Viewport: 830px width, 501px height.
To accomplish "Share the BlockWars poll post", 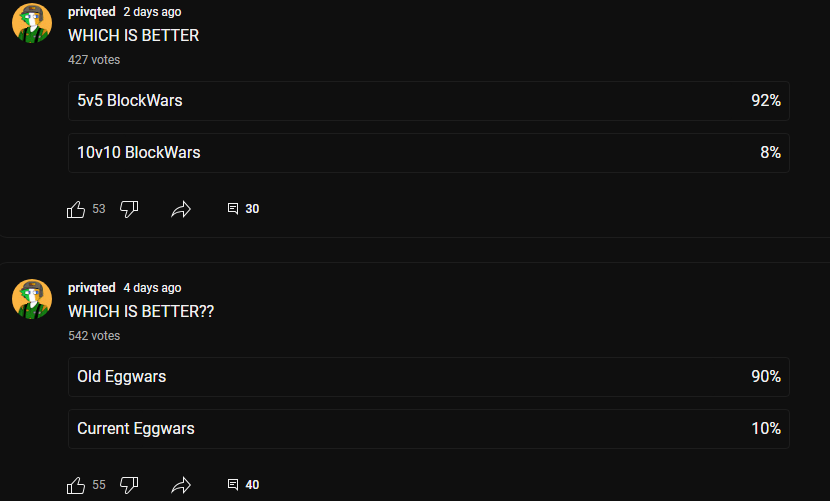I will pyautogui.click(x=181, y=209).
